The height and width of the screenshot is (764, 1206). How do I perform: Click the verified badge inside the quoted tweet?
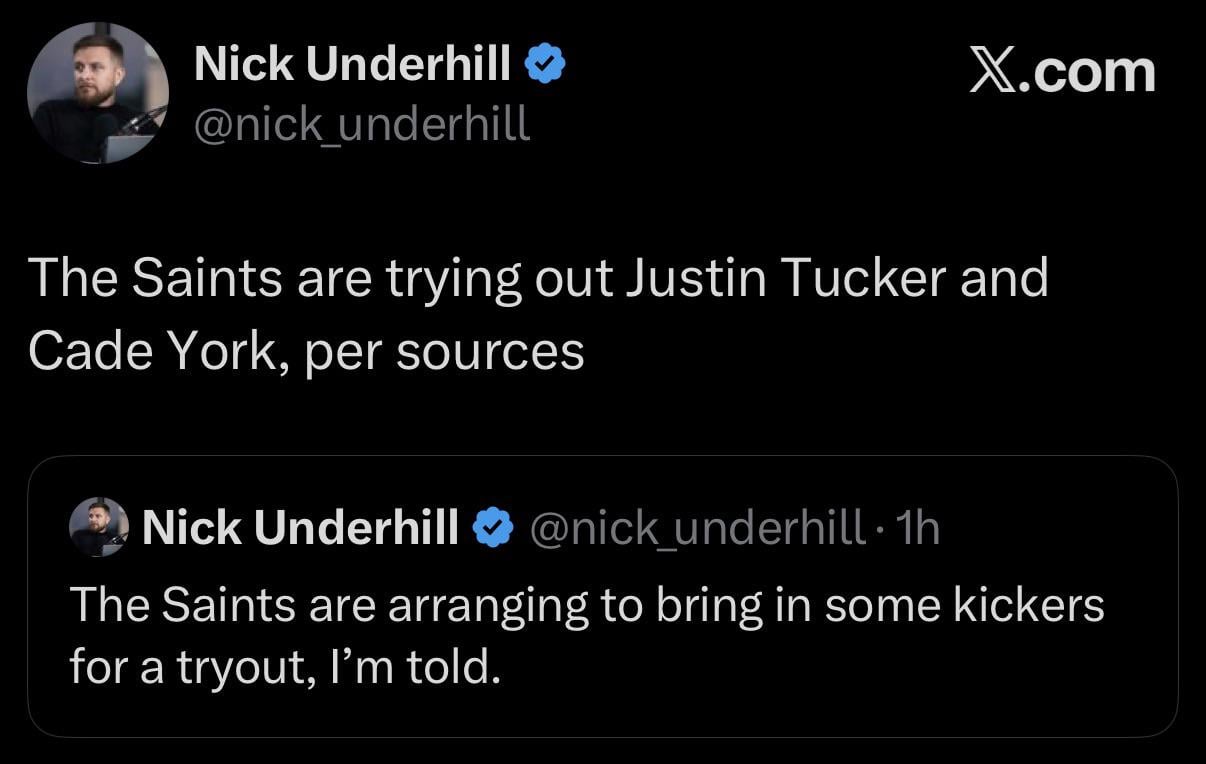point(490,527)
